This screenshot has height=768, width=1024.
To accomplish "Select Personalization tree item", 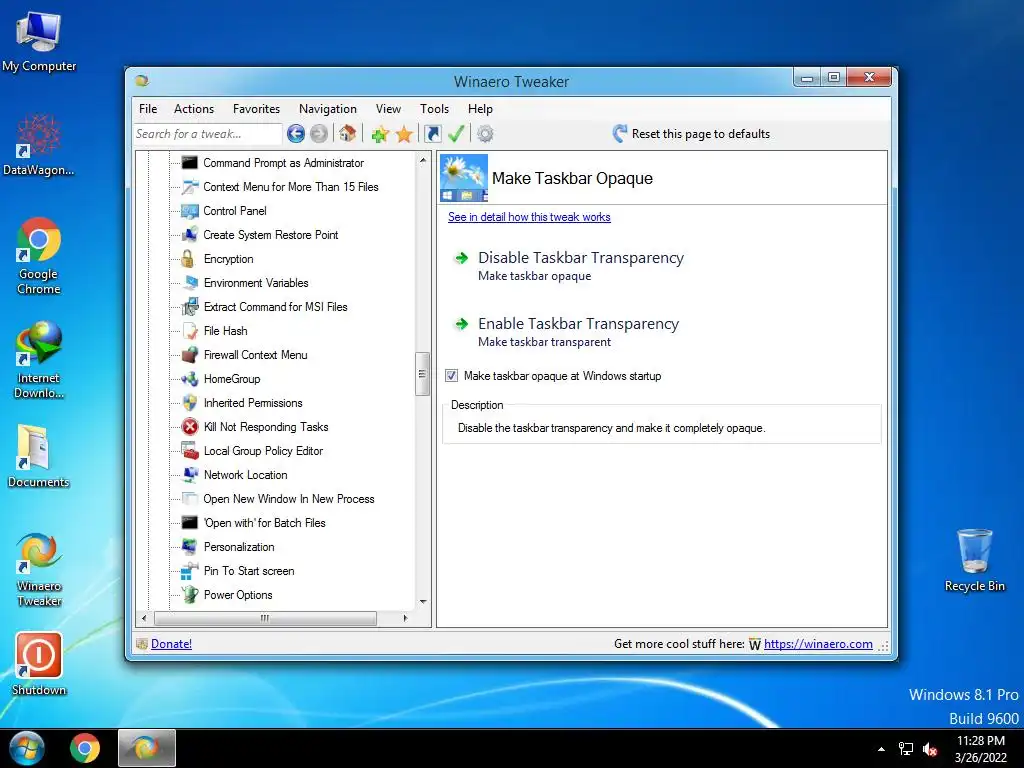I will [239, 547].
